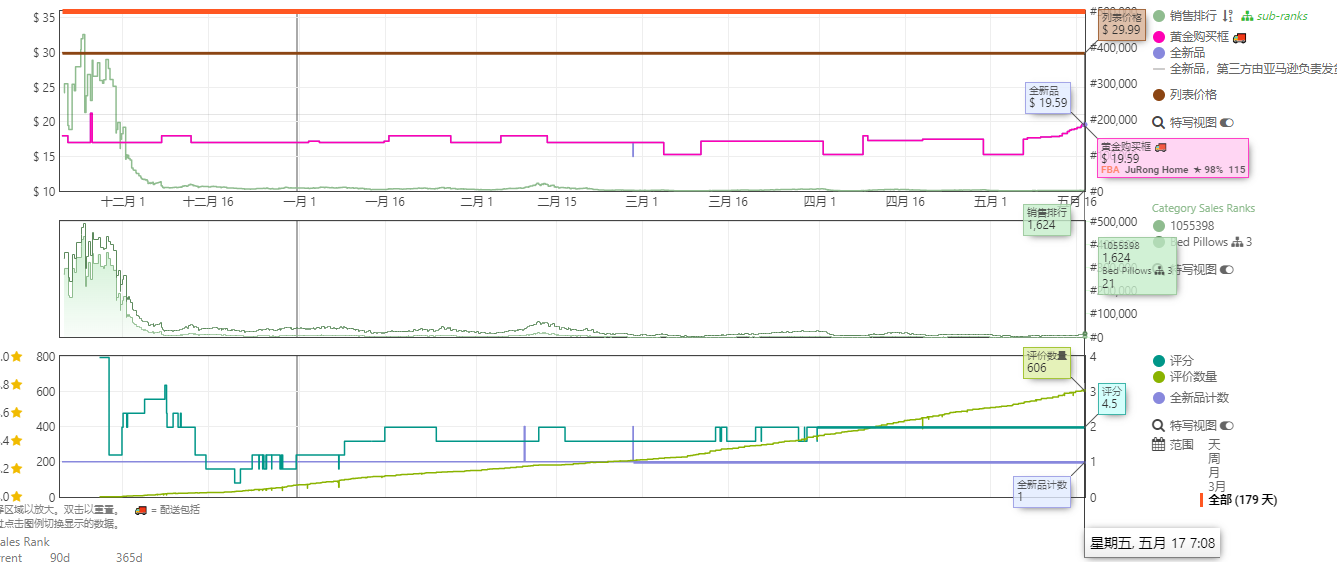This screenshot has width=1337, height=562.
Task: Click the 范围 range label
Action: tap(1181, 444)
